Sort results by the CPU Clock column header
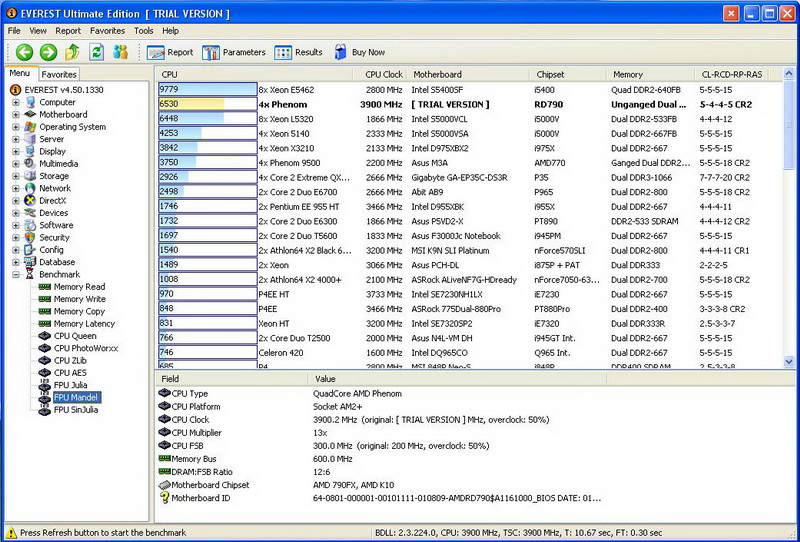 click(x=380, y=74)
